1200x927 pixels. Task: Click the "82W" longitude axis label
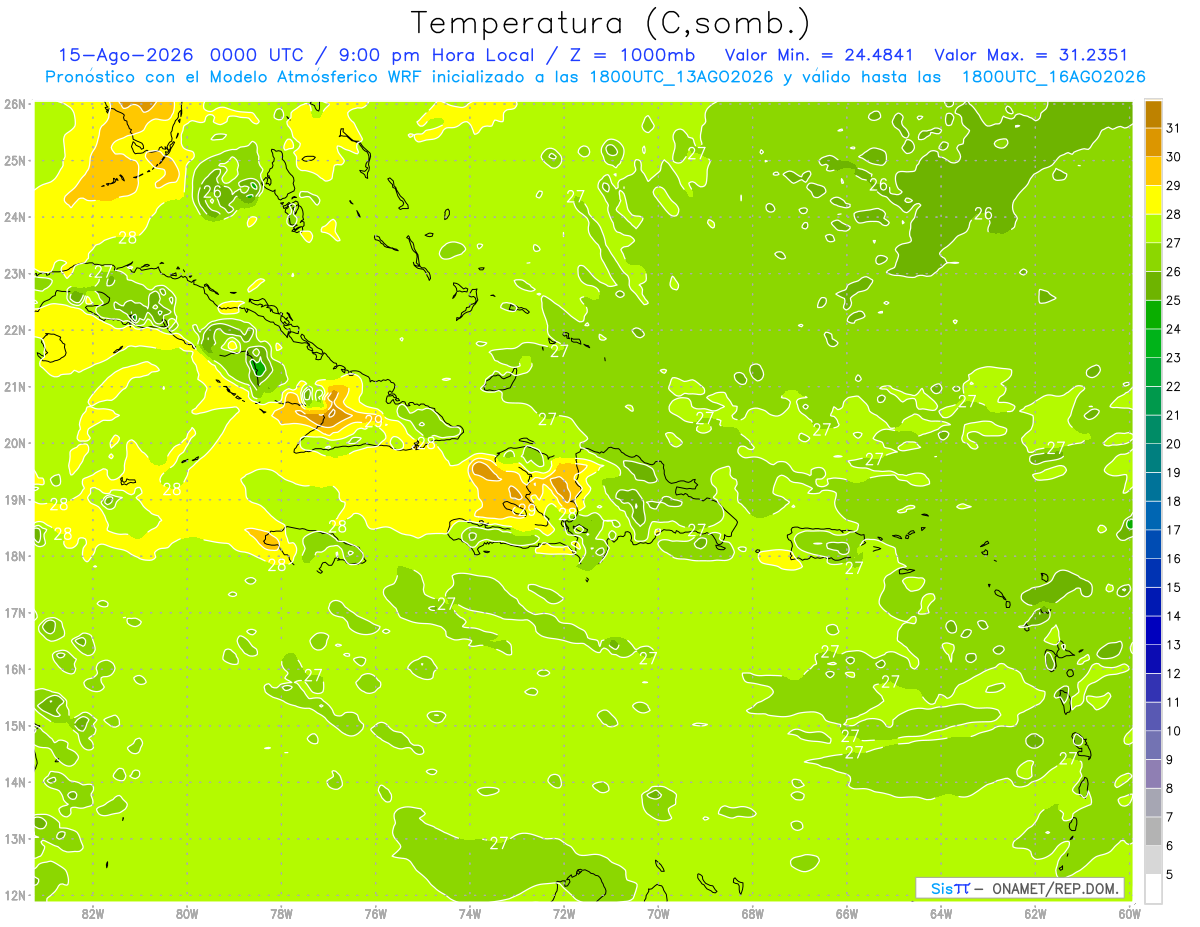(92, 913)
